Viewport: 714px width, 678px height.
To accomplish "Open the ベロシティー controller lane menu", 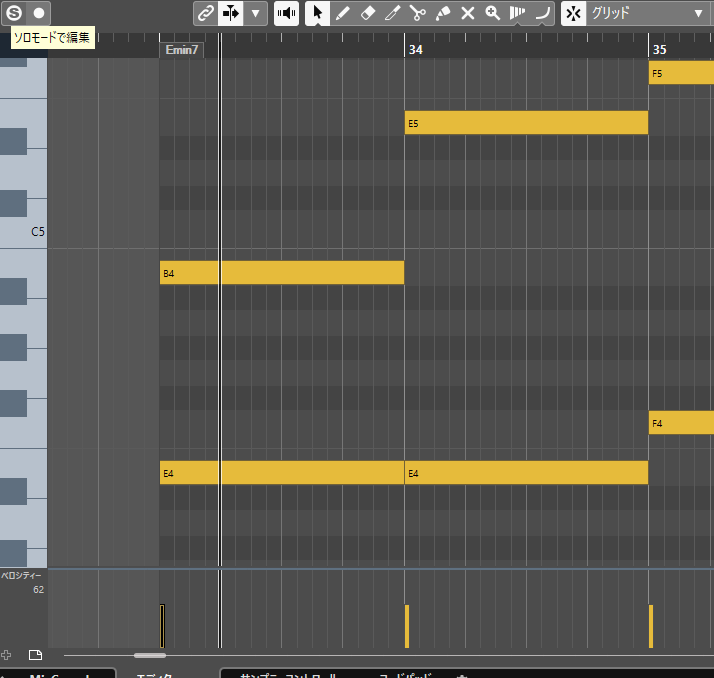I will (x=21, y=576).
